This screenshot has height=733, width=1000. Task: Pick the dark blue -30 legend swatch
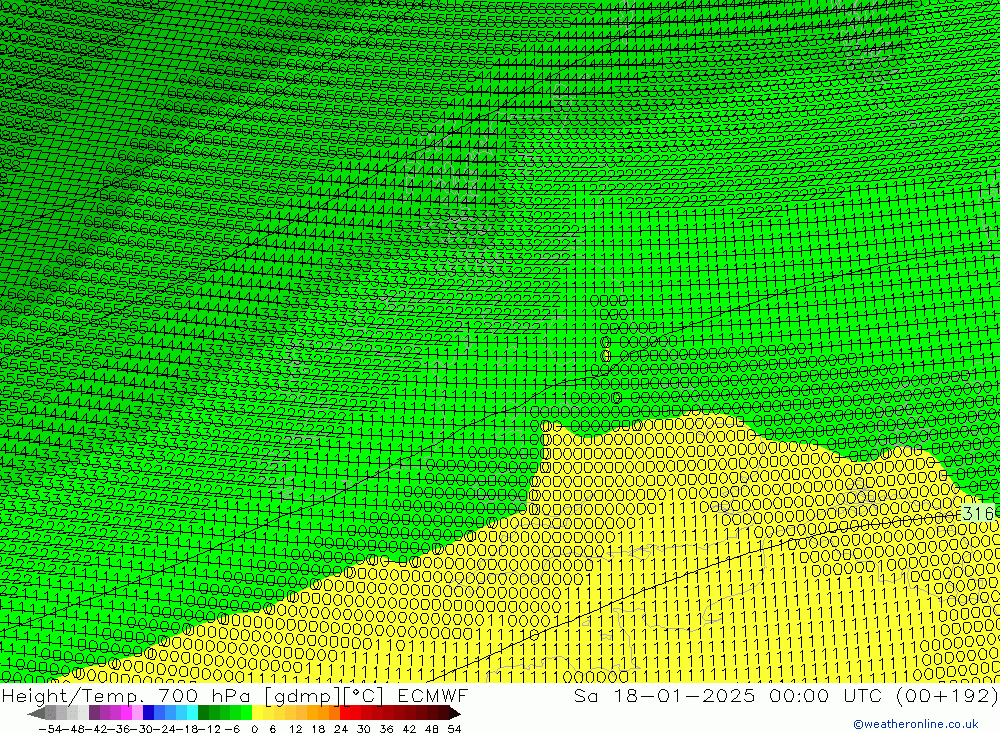(x=149, y=713)
